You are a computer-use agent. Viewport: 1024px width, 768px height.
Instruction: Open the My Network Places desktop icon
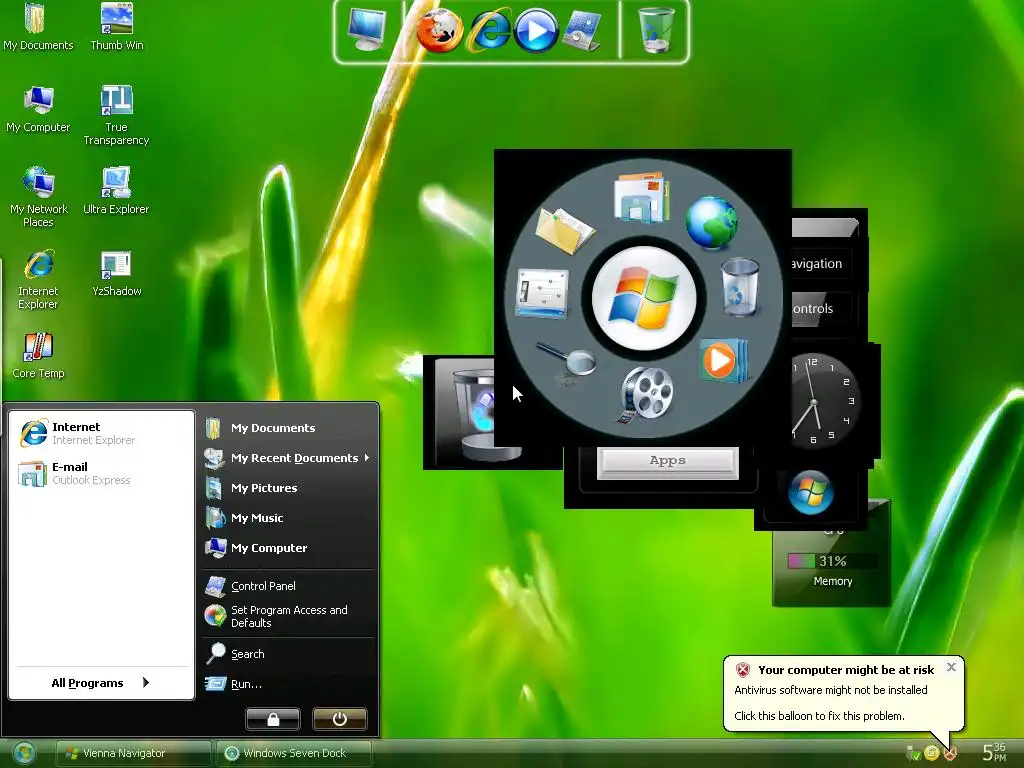pos(39,197)
